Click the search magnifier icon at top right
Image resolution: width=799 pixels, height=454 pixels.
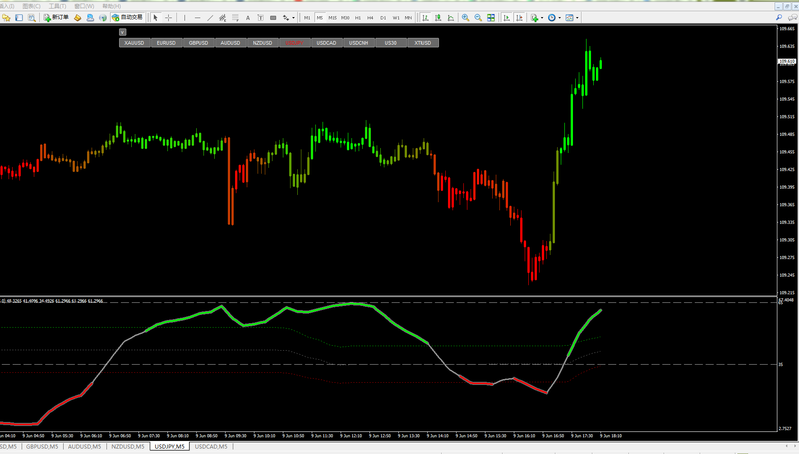coord(779,18)
